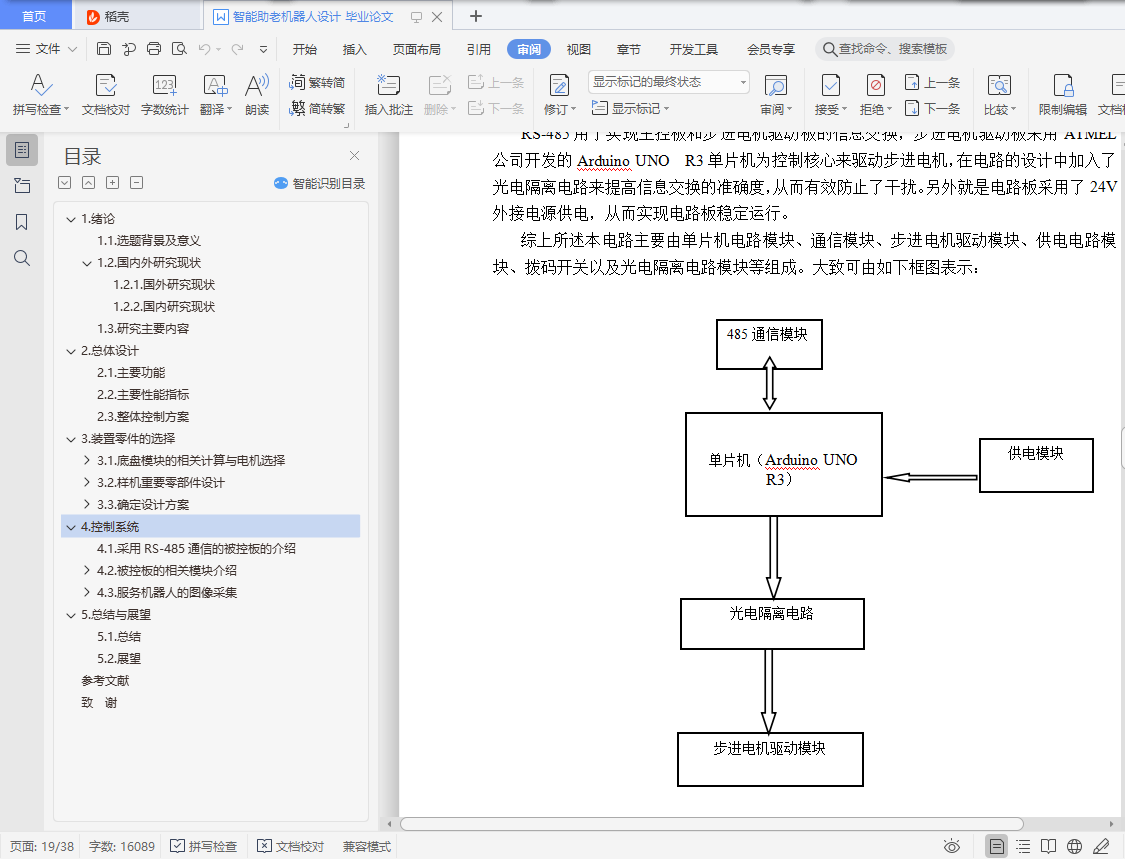Jump to 参考文献 in the outline
Screen dimensions: 1125x859
[x=105, y=680]
